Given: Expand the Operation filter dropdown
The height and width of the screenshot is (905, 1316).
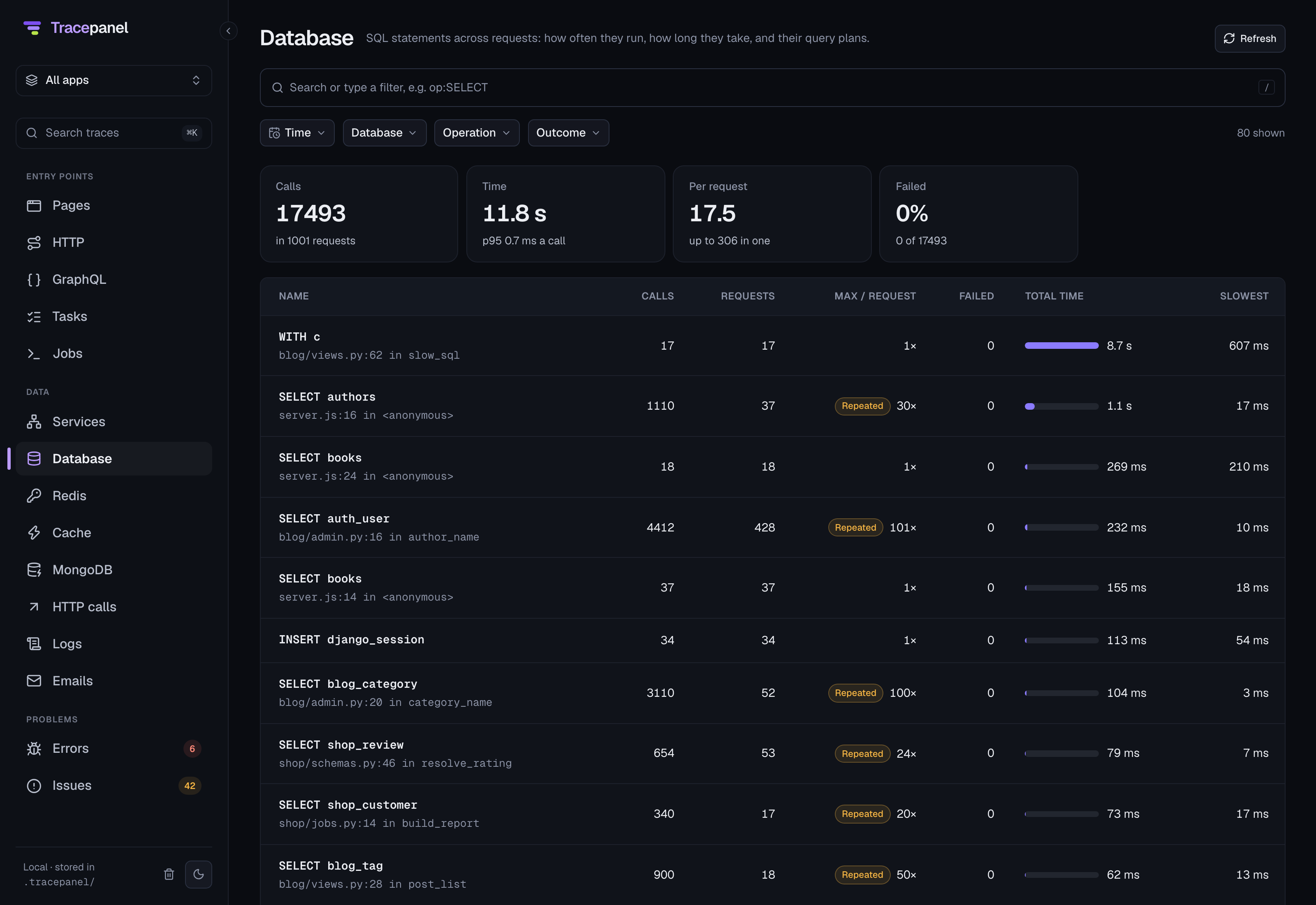Looking at the screenshot, I should [x=477, y=133].
